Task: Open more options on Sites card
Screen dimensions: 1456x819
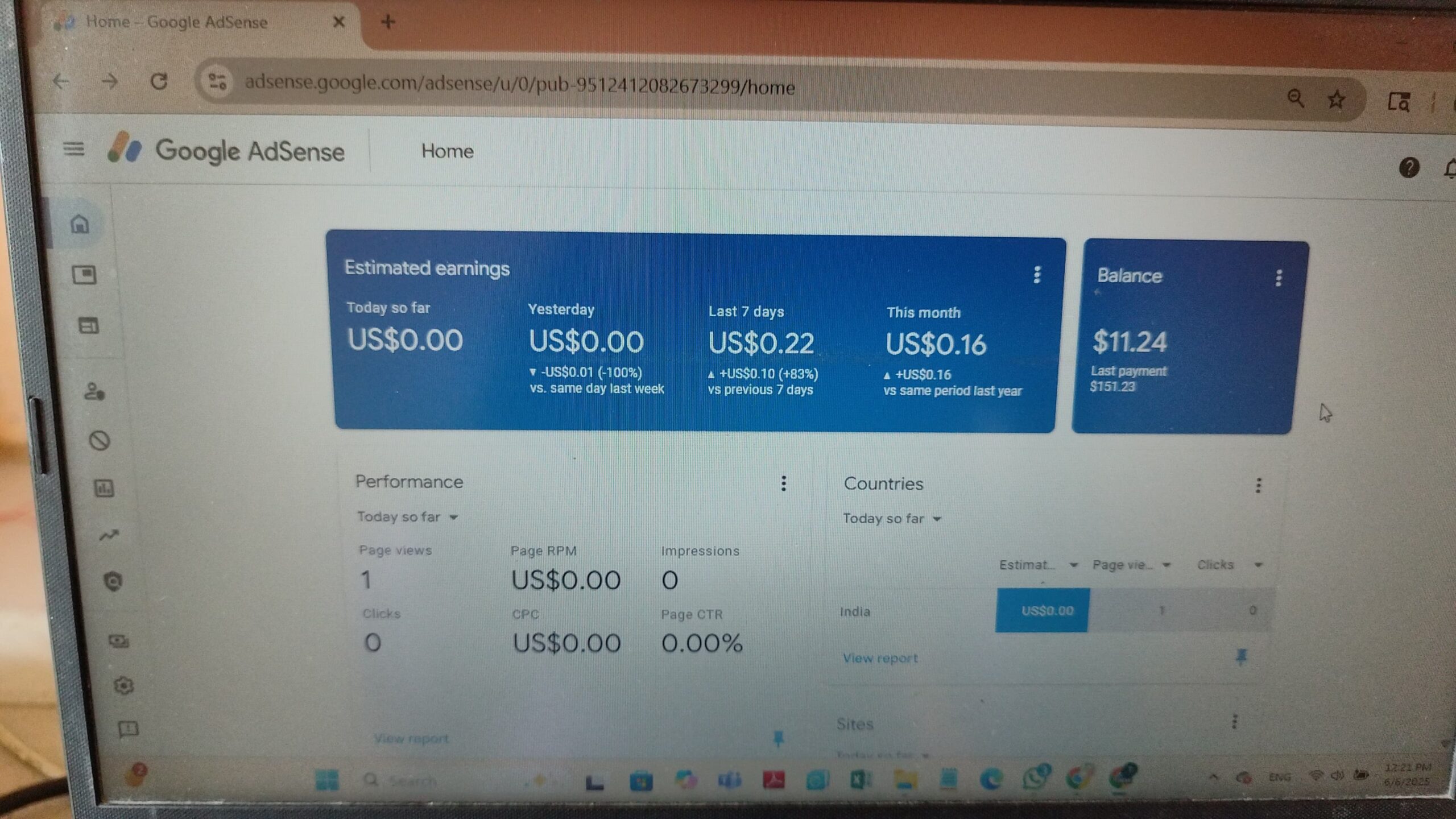Action: [1234, 722]
